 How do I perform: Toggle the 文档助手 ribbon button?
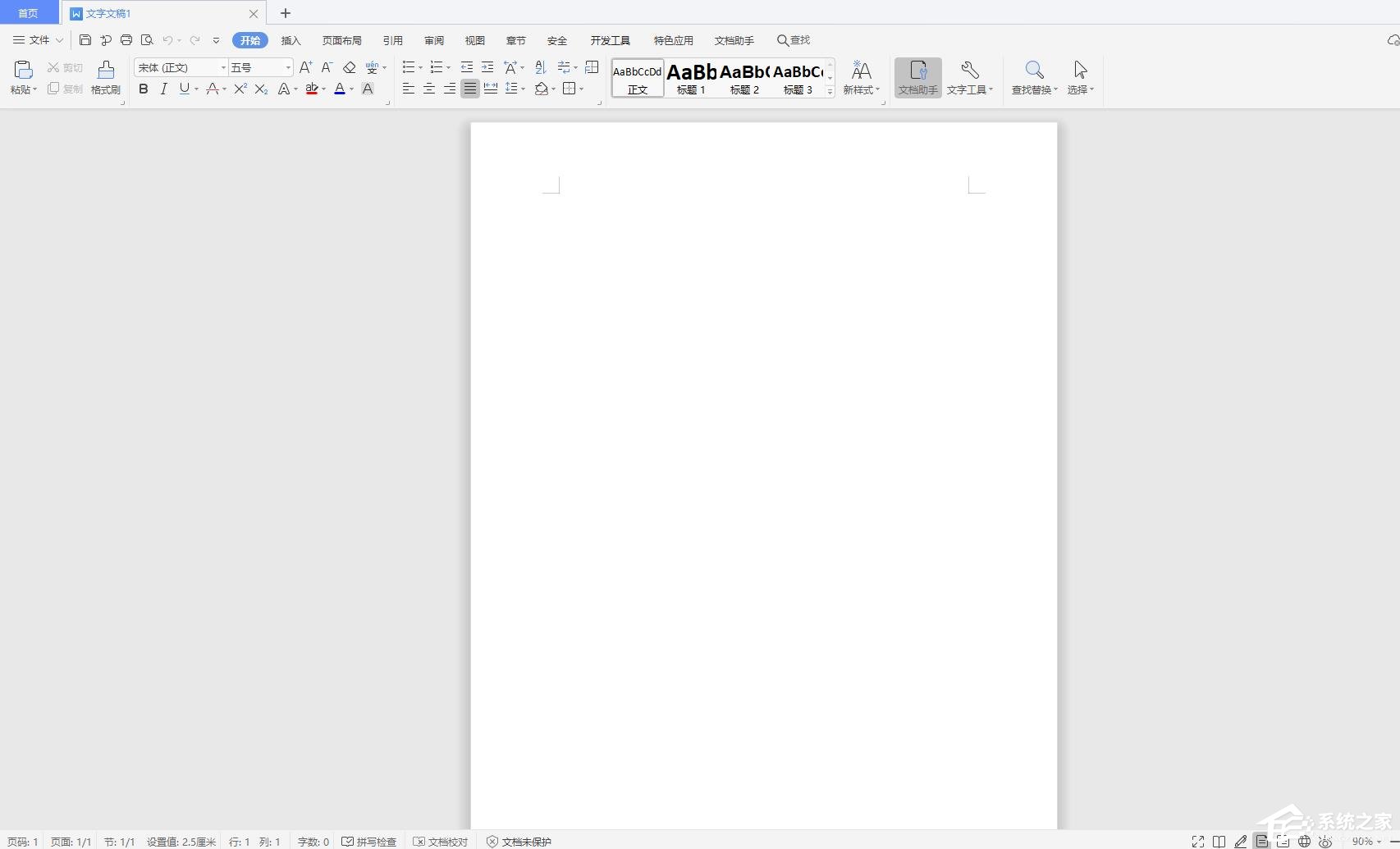click(x=917, y=77)
